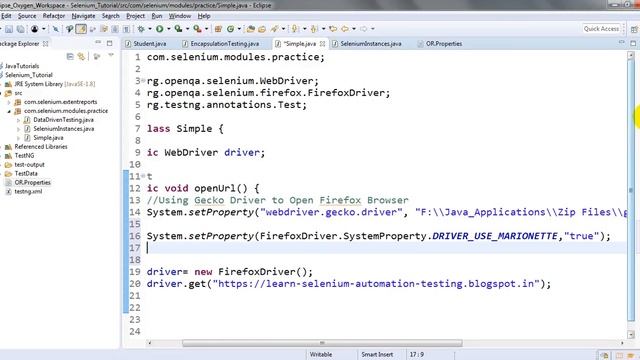Screen dimensions: 640x360
Task: Click the Save All icon
Action: click(x=20, y=29)
